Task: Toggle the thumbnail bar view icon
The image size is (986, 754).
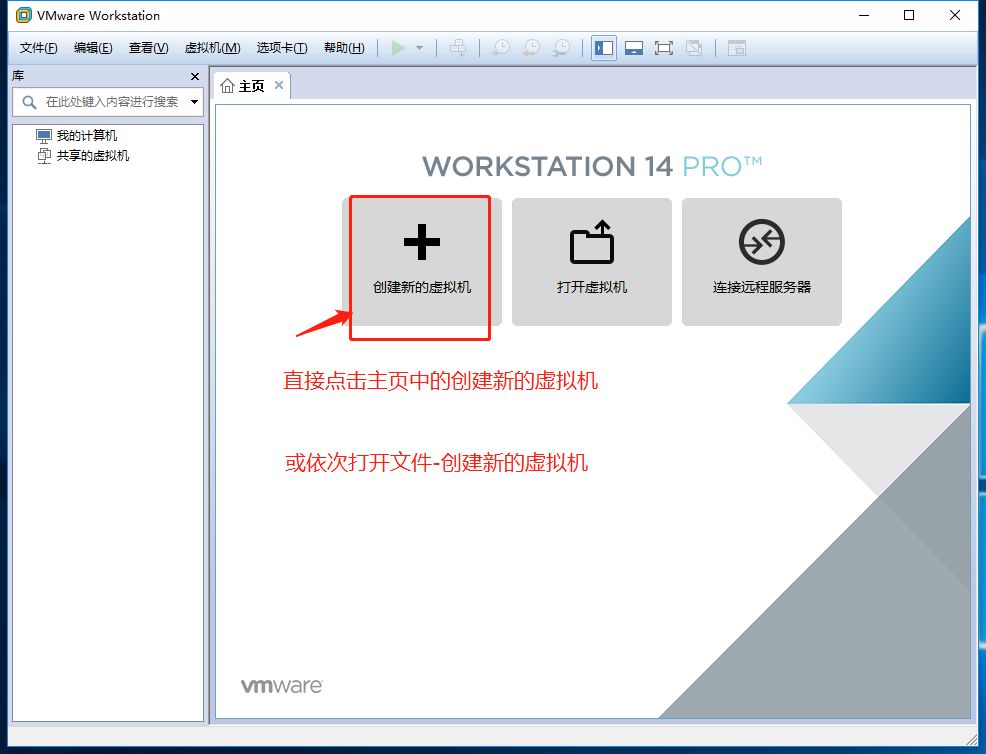Action: 634,48
